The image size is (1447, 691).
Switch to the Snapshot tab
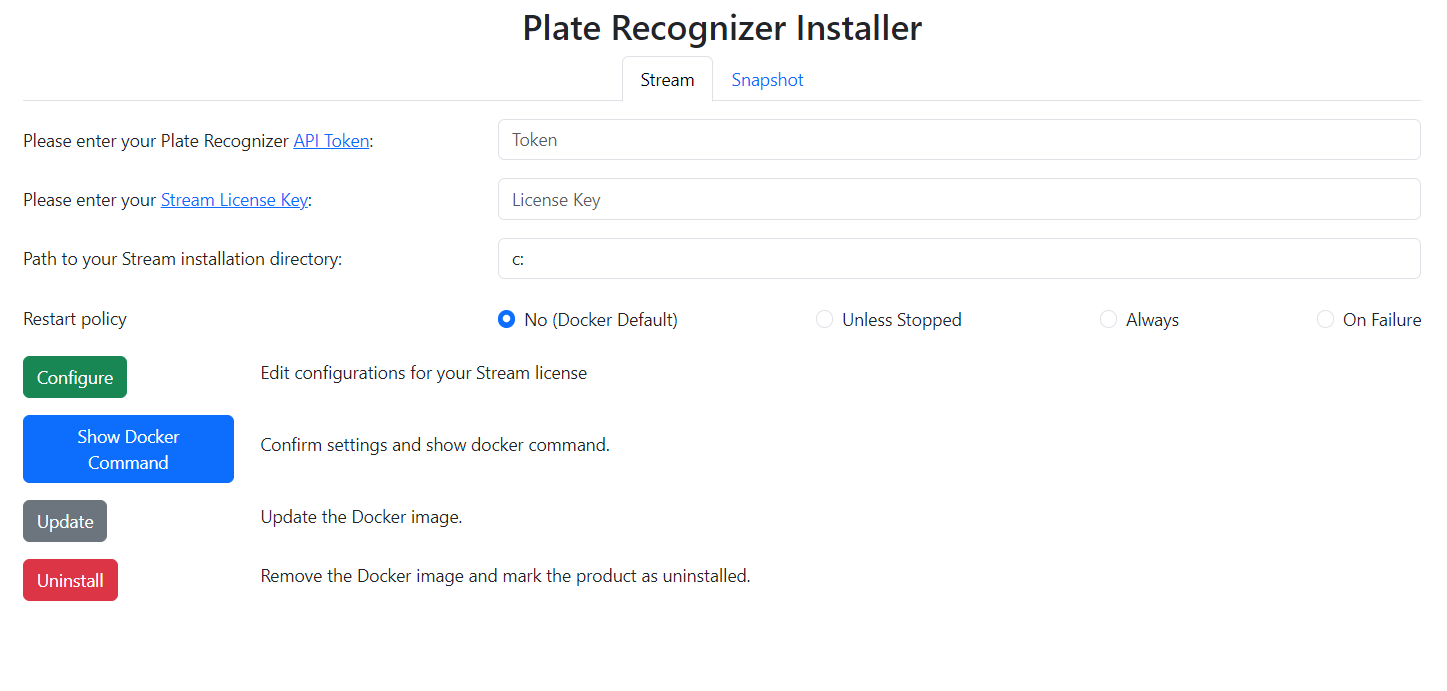(x=767, y=80)
